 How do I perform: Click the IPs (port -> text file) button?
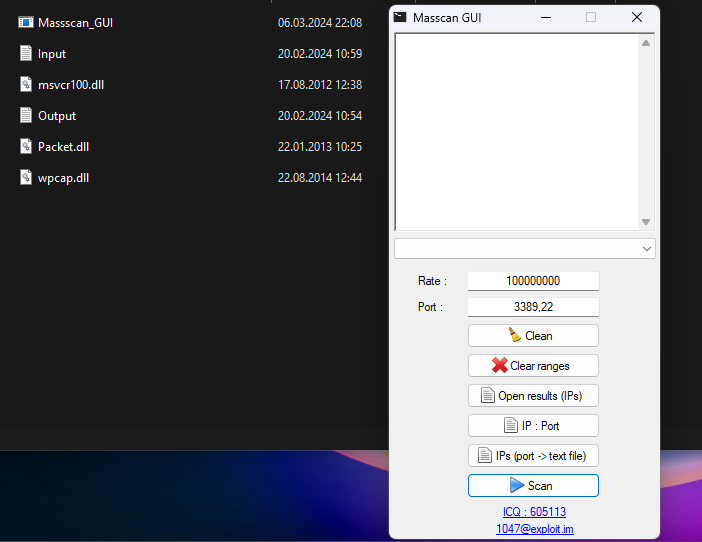(x=533, y=456)
